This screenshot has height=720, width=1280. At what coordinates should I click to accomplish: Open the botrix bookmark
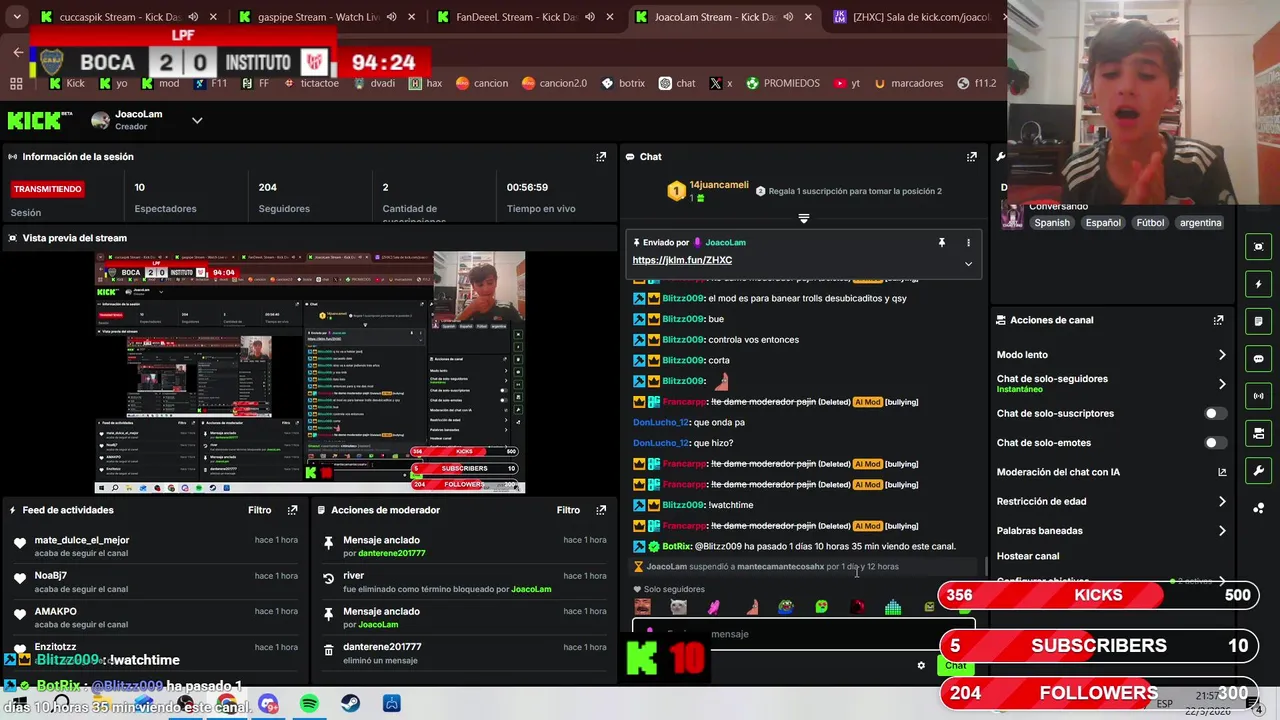pos(622,83)
